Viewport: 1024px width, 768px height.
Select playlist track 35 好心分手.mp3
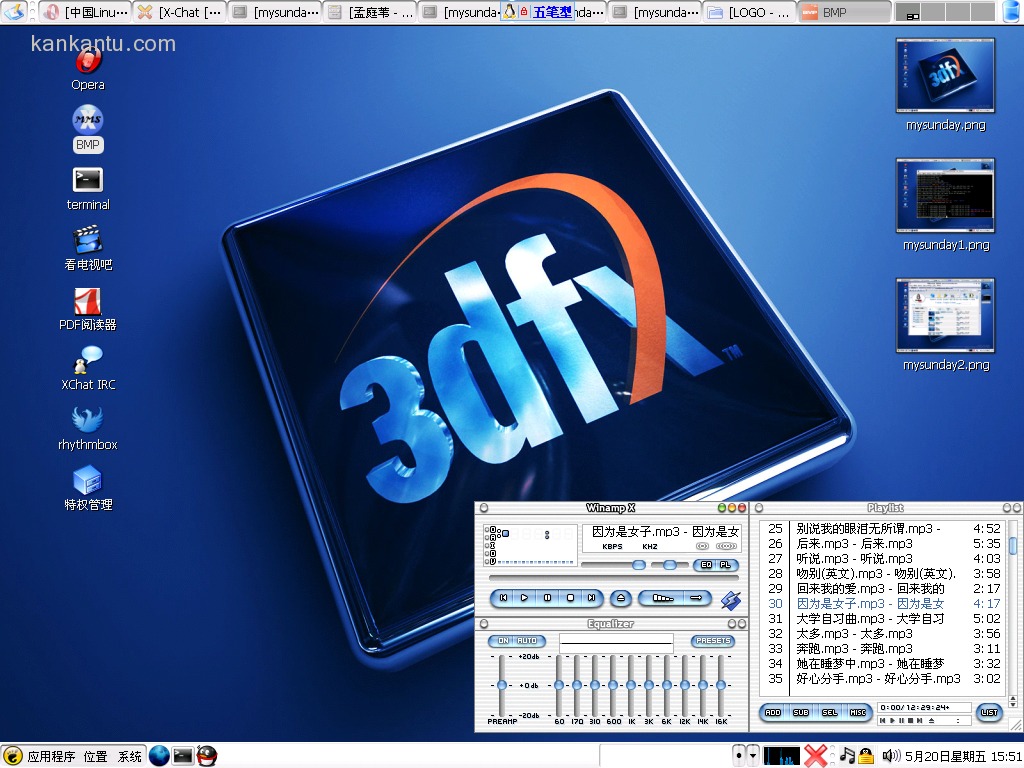point(884,679)
